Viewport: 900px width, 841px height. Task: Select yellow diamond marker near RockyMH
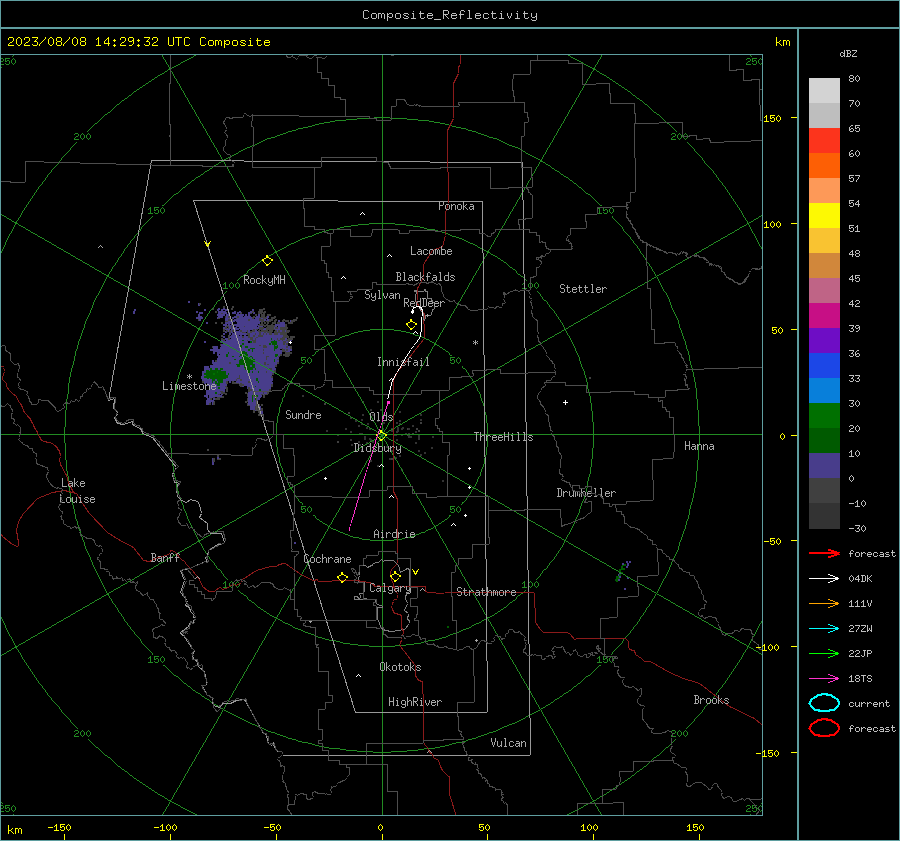tap(267, 261)
